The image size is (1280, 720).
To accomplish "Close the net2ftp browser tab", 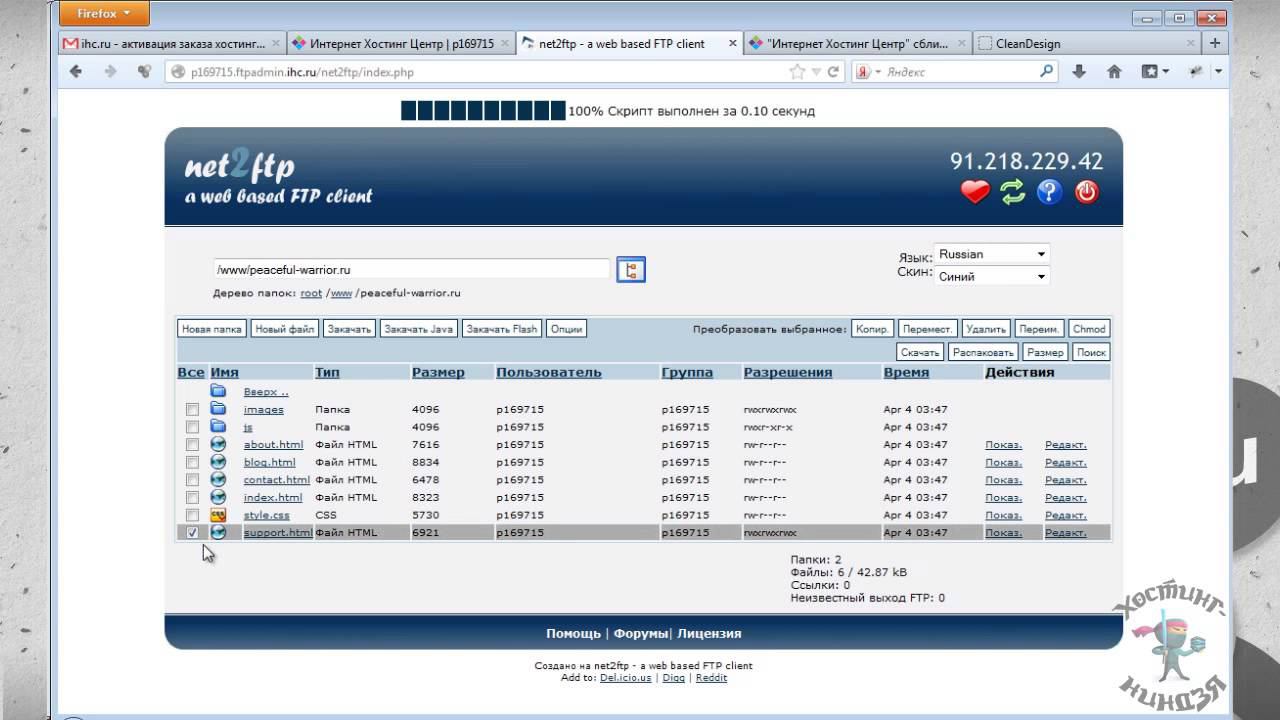I will click(733, 44).
